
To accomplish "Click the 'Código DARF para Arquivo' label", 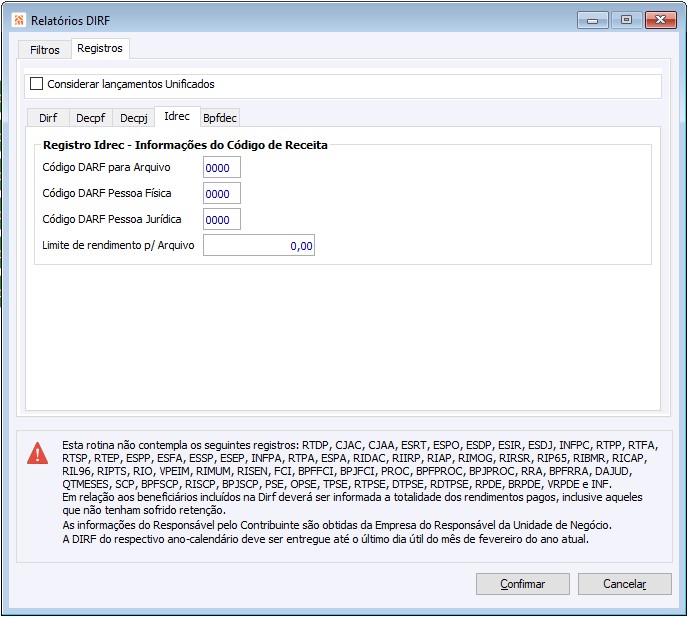I will point(106,167).
